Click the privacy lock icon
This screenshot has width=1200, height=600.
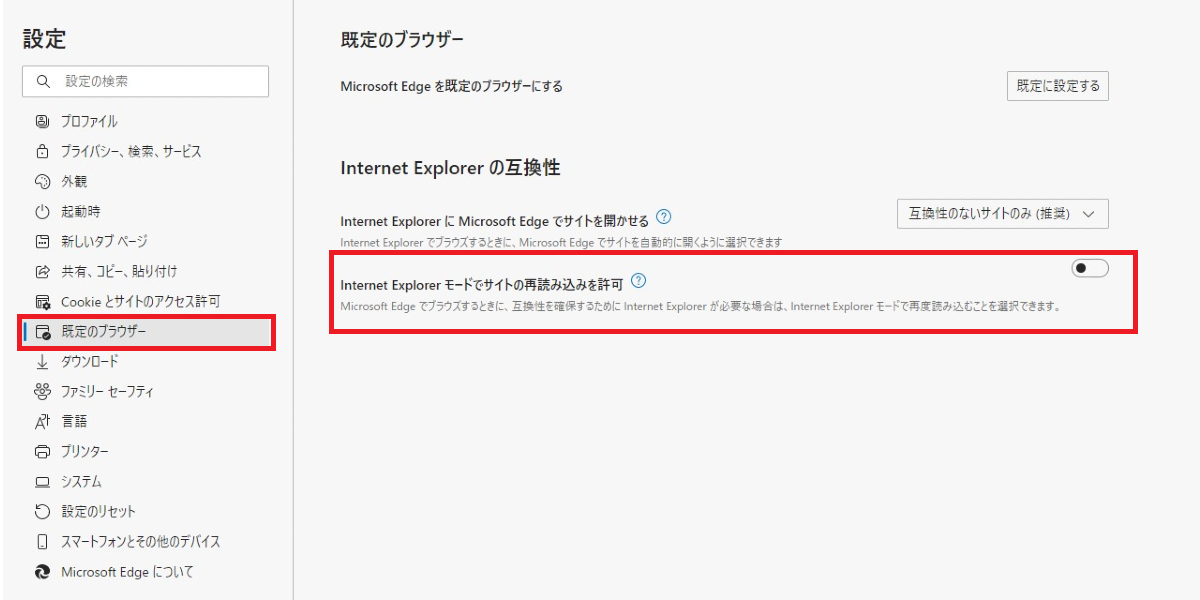tap(42, 151)
